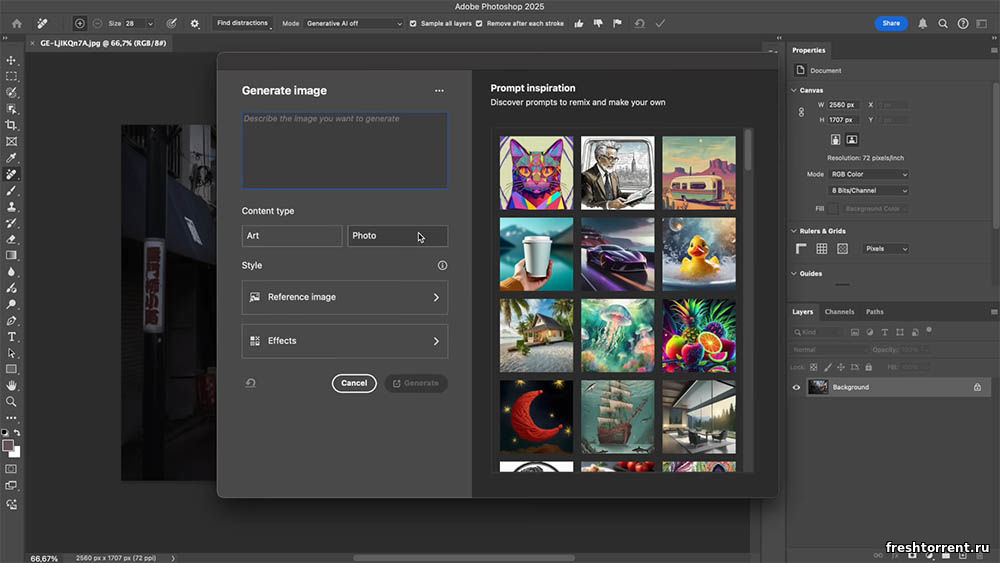
Task: Expand Reference image options
Action: [344, 297]
